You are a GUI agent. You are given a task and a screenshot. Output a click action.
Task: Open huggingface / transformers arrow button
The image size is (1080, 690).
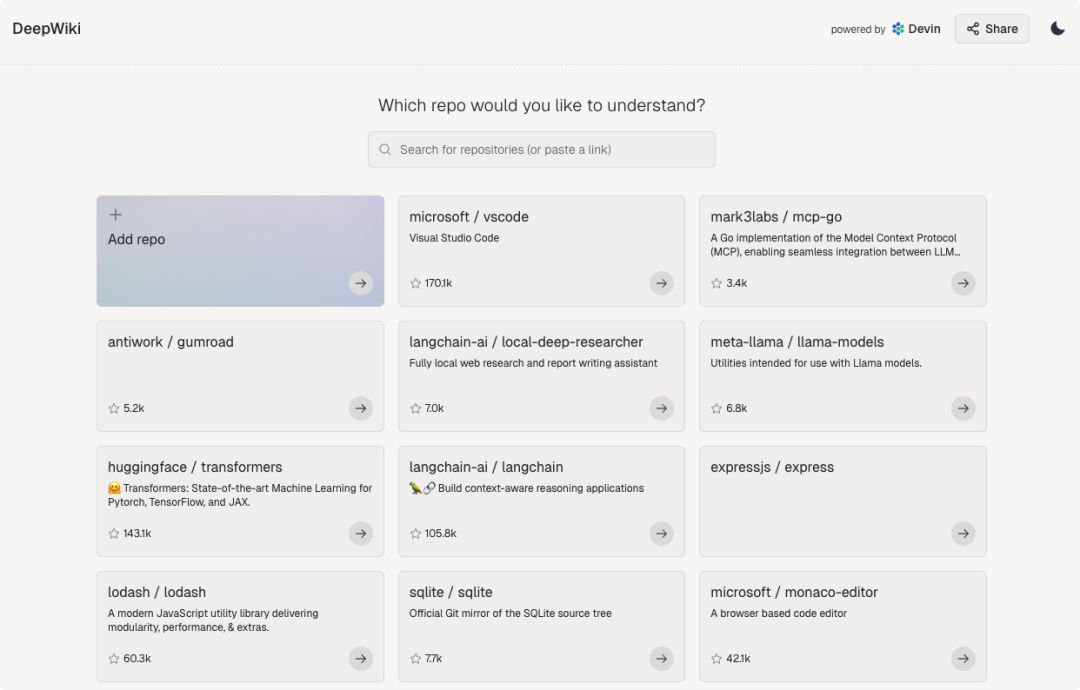pos(360,534)
